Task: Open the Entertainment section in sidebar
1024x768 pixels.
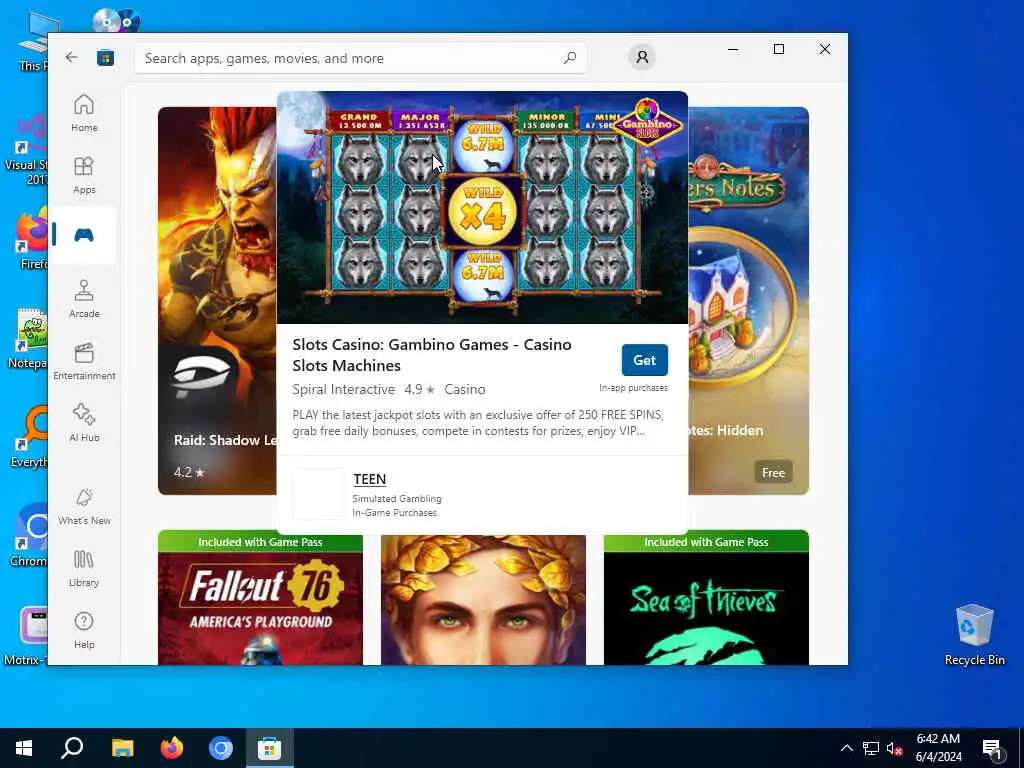Action: tap(84, 361)
